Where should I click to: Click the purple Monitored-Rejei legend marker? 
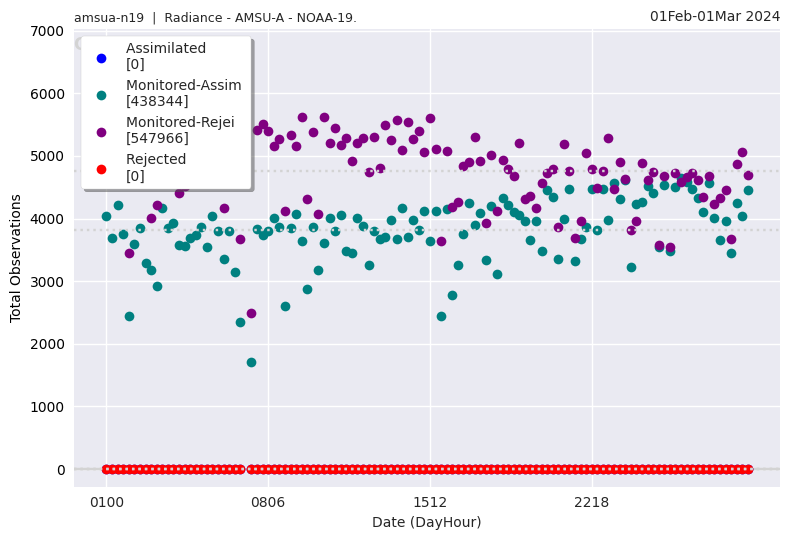pos(101,132)
